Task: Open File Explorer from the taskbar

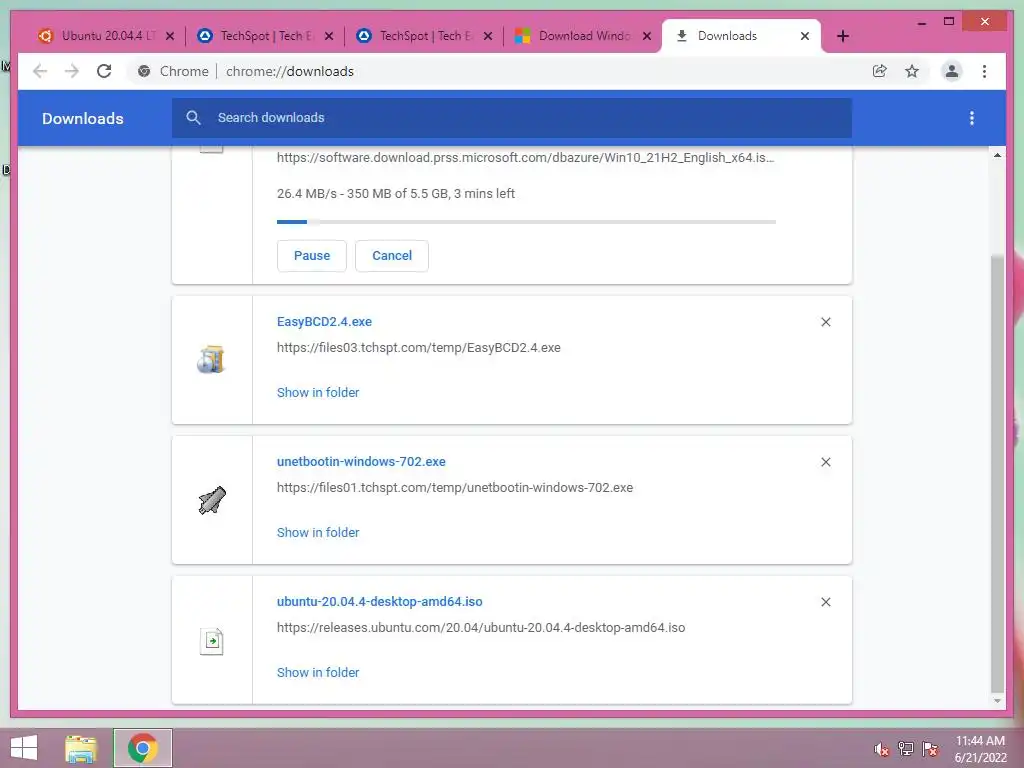Action: 81,748
